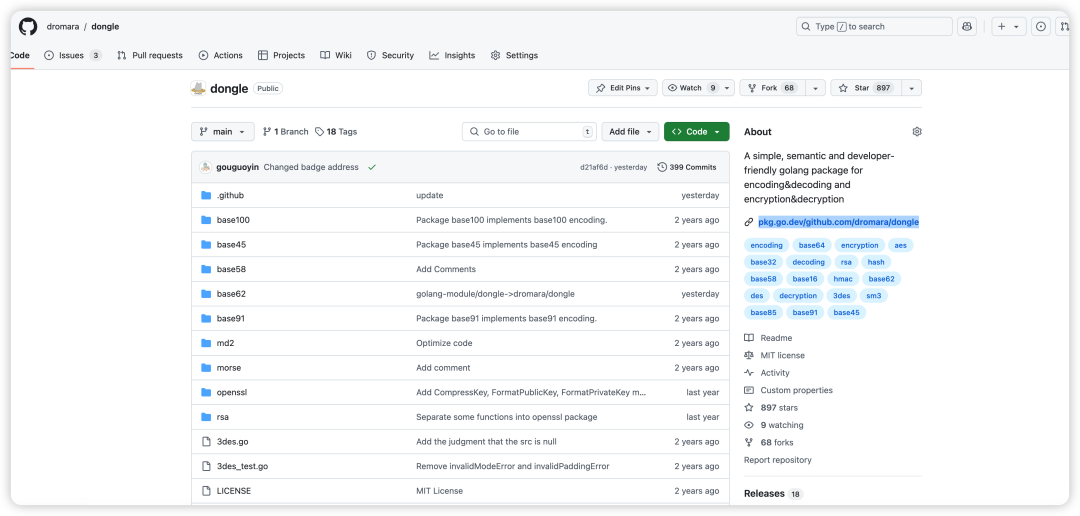View the 68 forks link
1080x516 pixels.
[769, 442]
